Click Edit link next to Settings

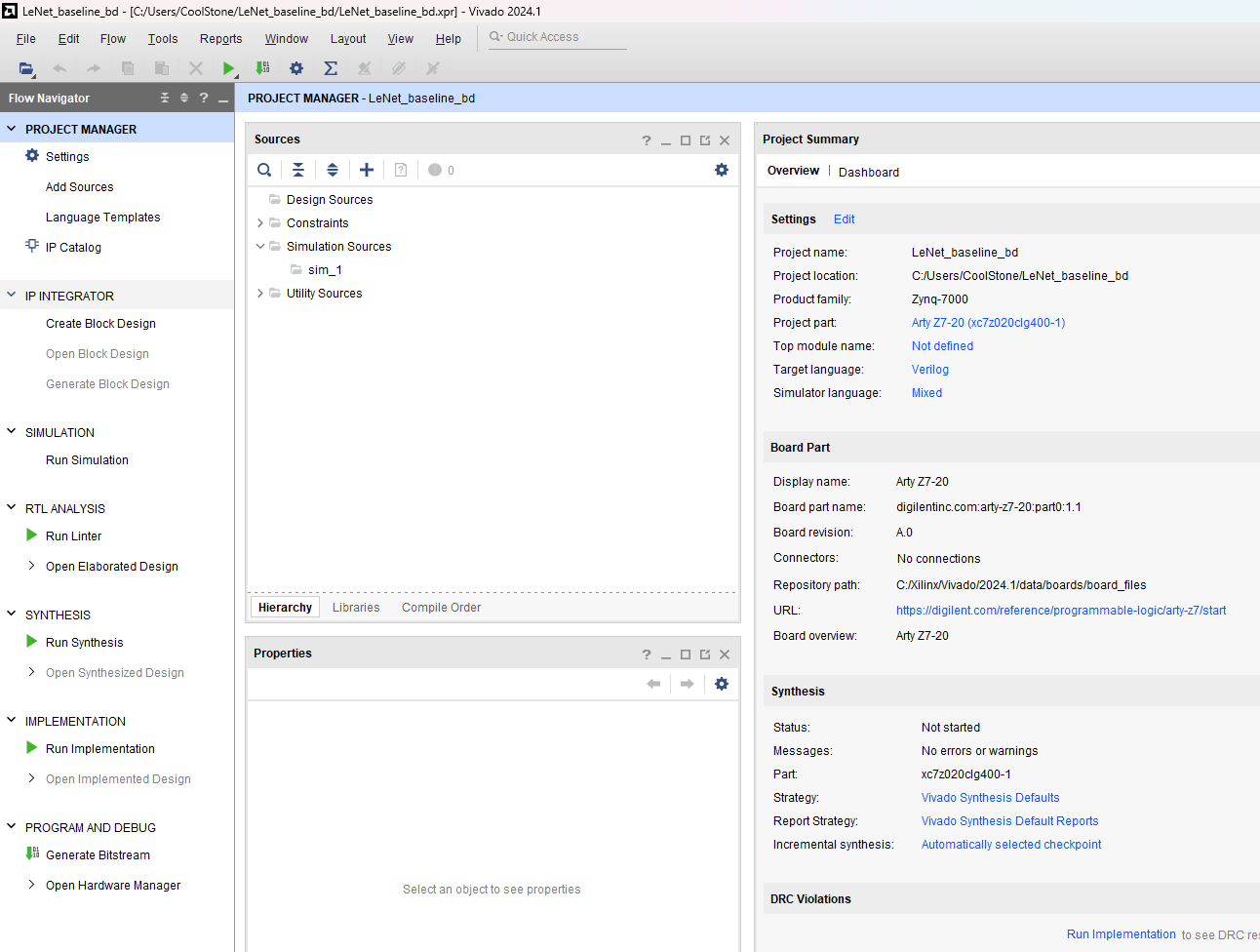click(844, 219)
